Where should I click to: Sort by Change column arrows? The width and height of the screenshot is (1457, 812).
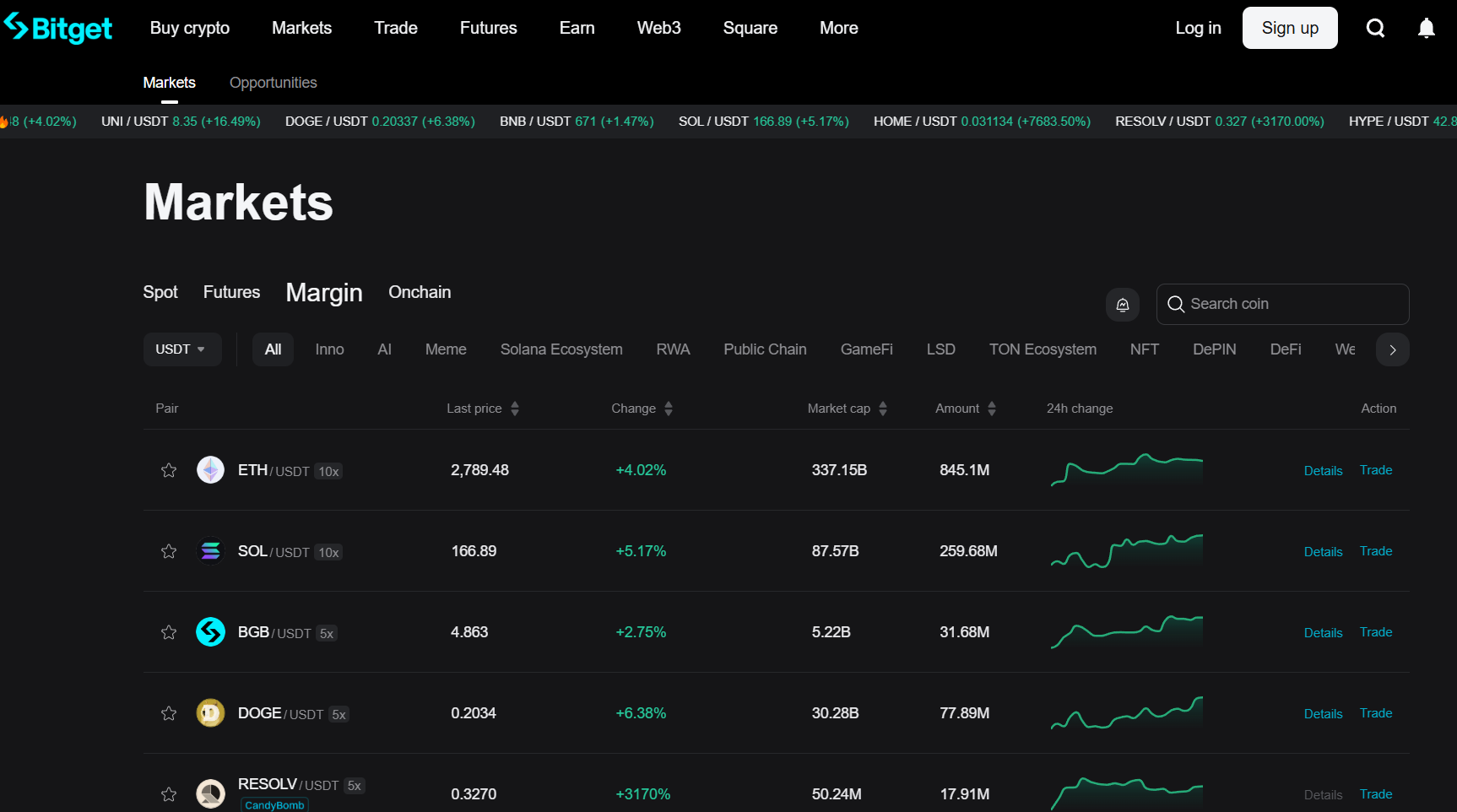(669, 409)
